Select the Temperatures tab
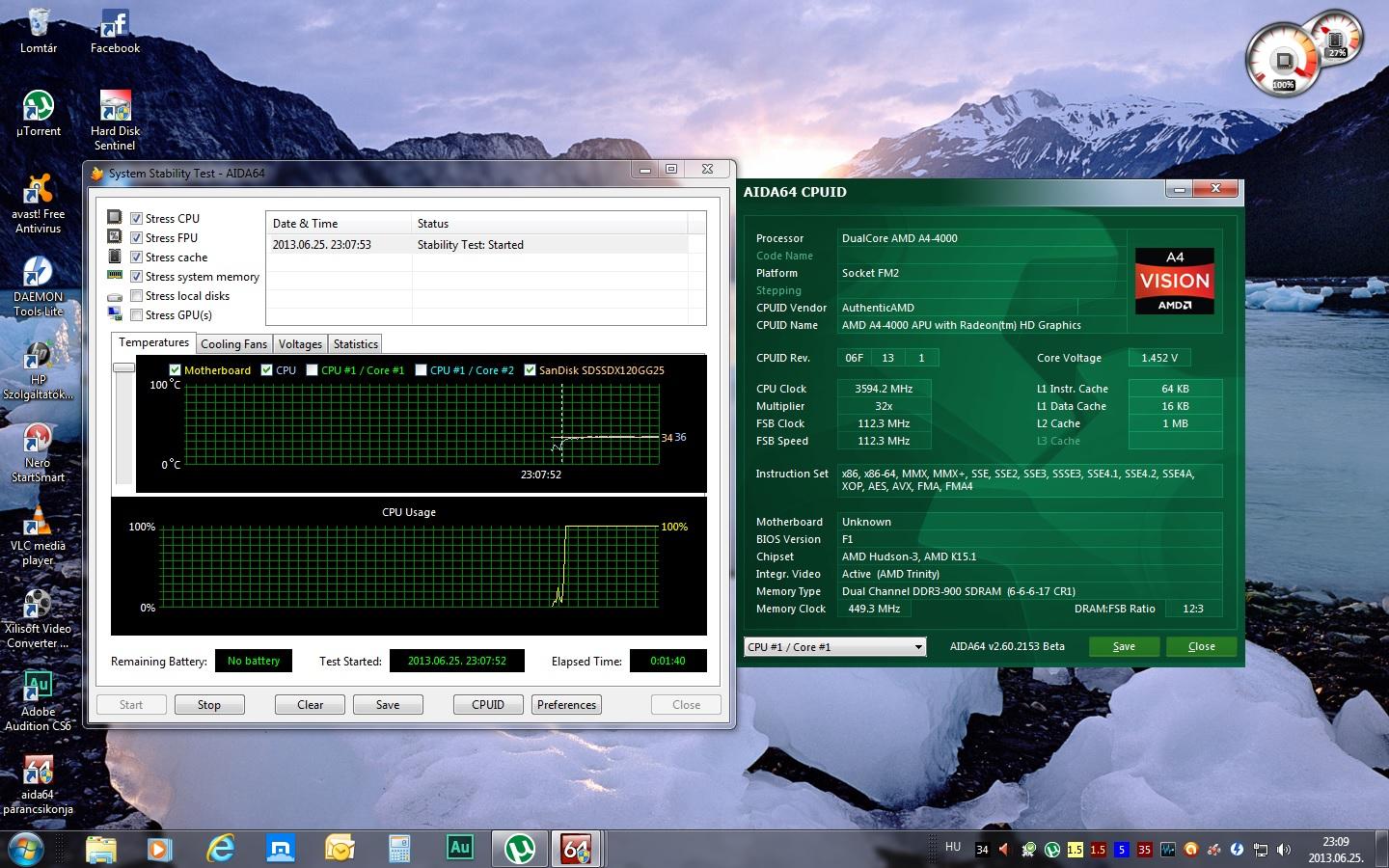Viewport: 1389px width, 868px height. [x=153, y=342]
